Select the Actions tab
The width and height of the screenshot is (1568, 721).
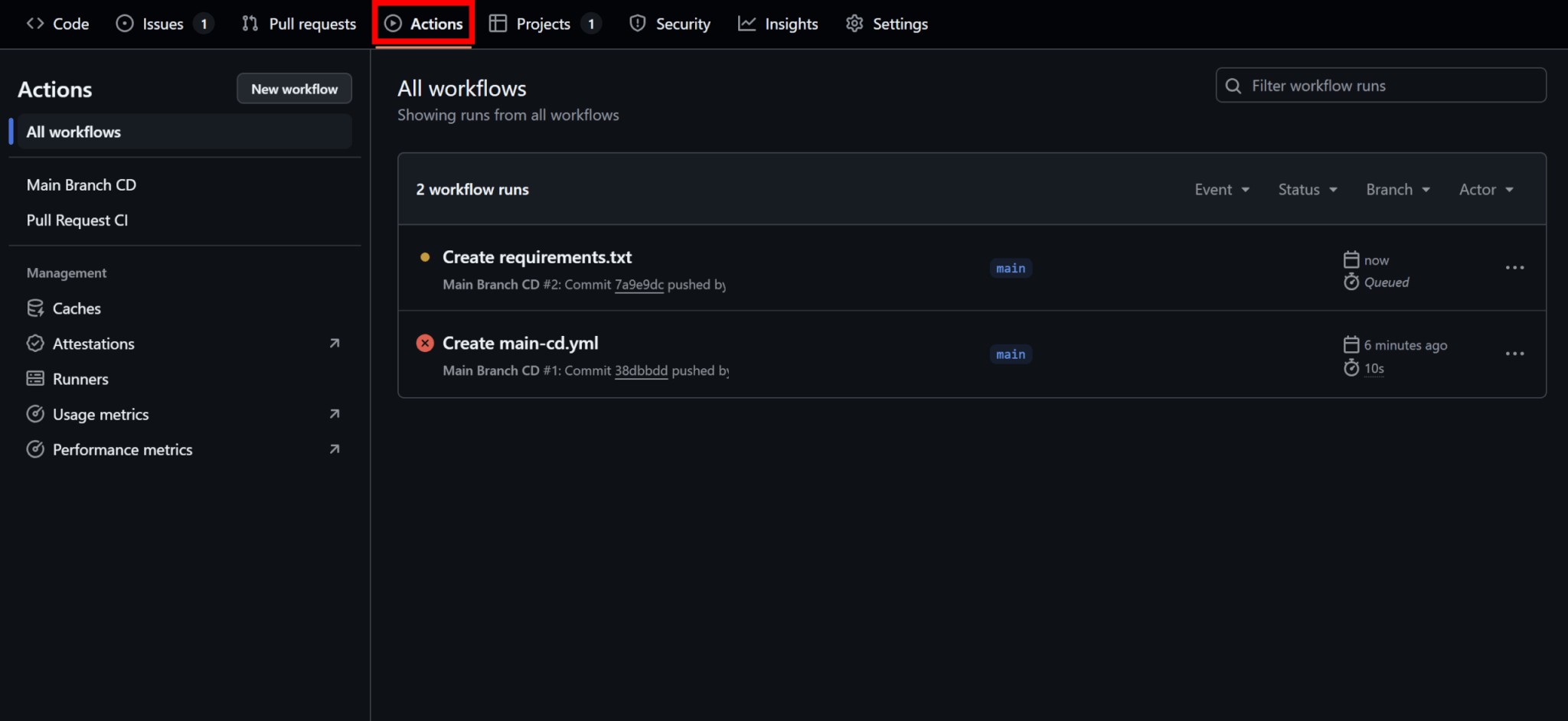click(x=423, y=24)
